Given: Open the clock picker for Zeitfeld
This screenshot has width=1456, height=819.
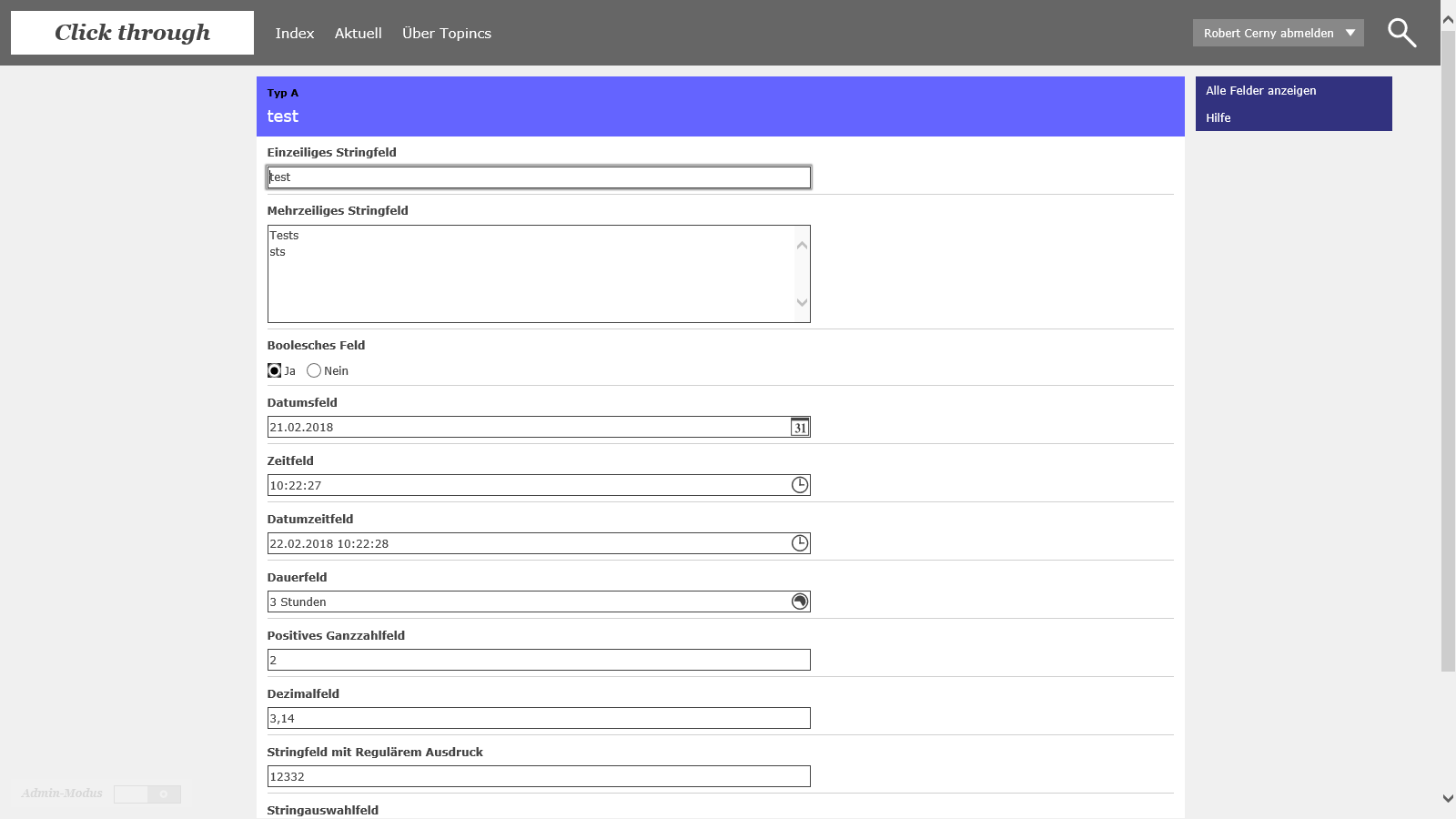Looking at the screenshot, I should (x=799, y=485).
